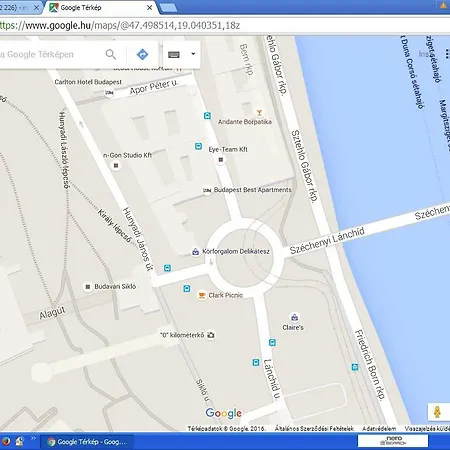Open a new browser tab
Image resolution: width=450 pixels, height=450 pixels.
(168, 8)
